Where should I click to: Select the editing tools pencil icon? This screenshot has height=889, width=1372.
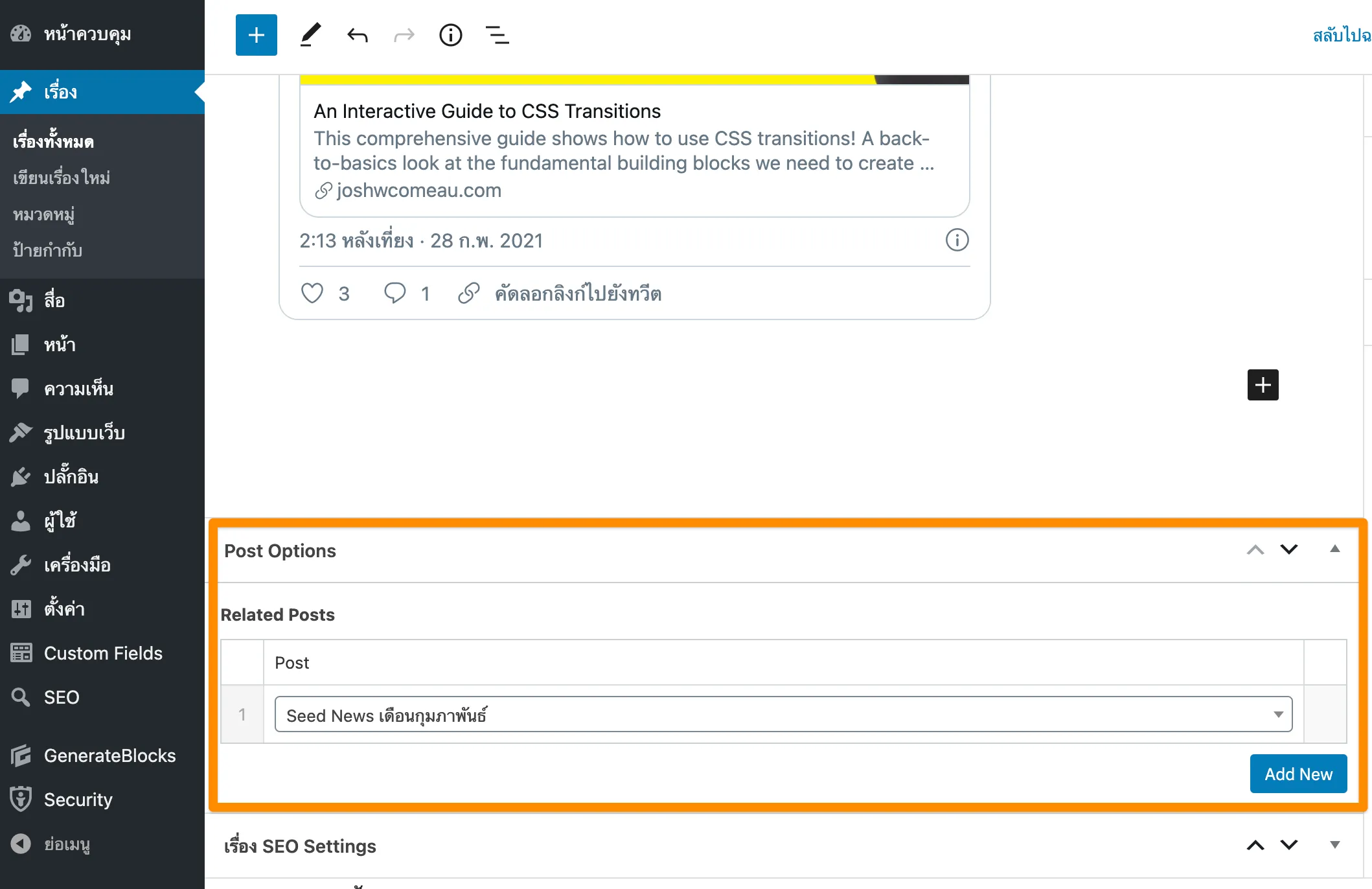[310, 34]
